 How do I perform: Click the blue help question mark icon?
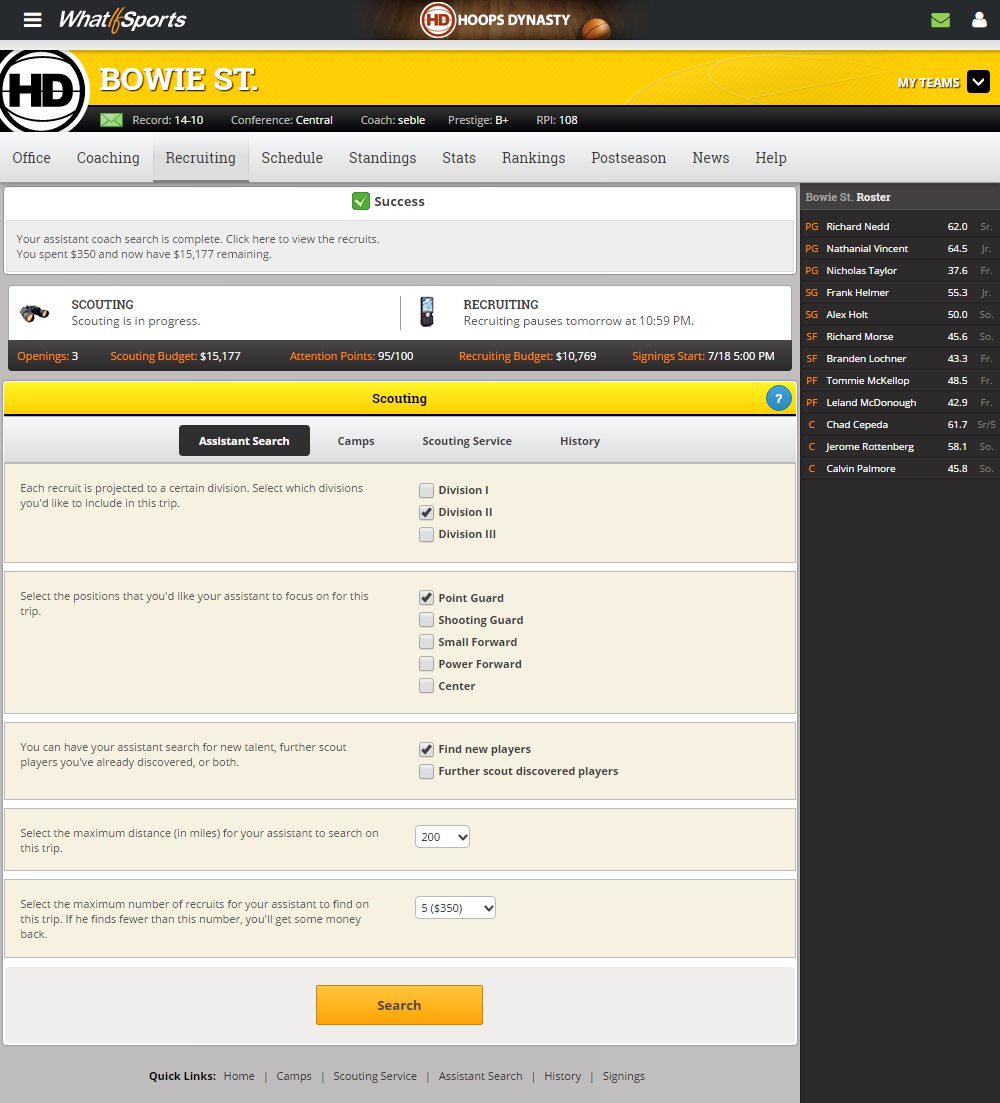pos(778,398)
